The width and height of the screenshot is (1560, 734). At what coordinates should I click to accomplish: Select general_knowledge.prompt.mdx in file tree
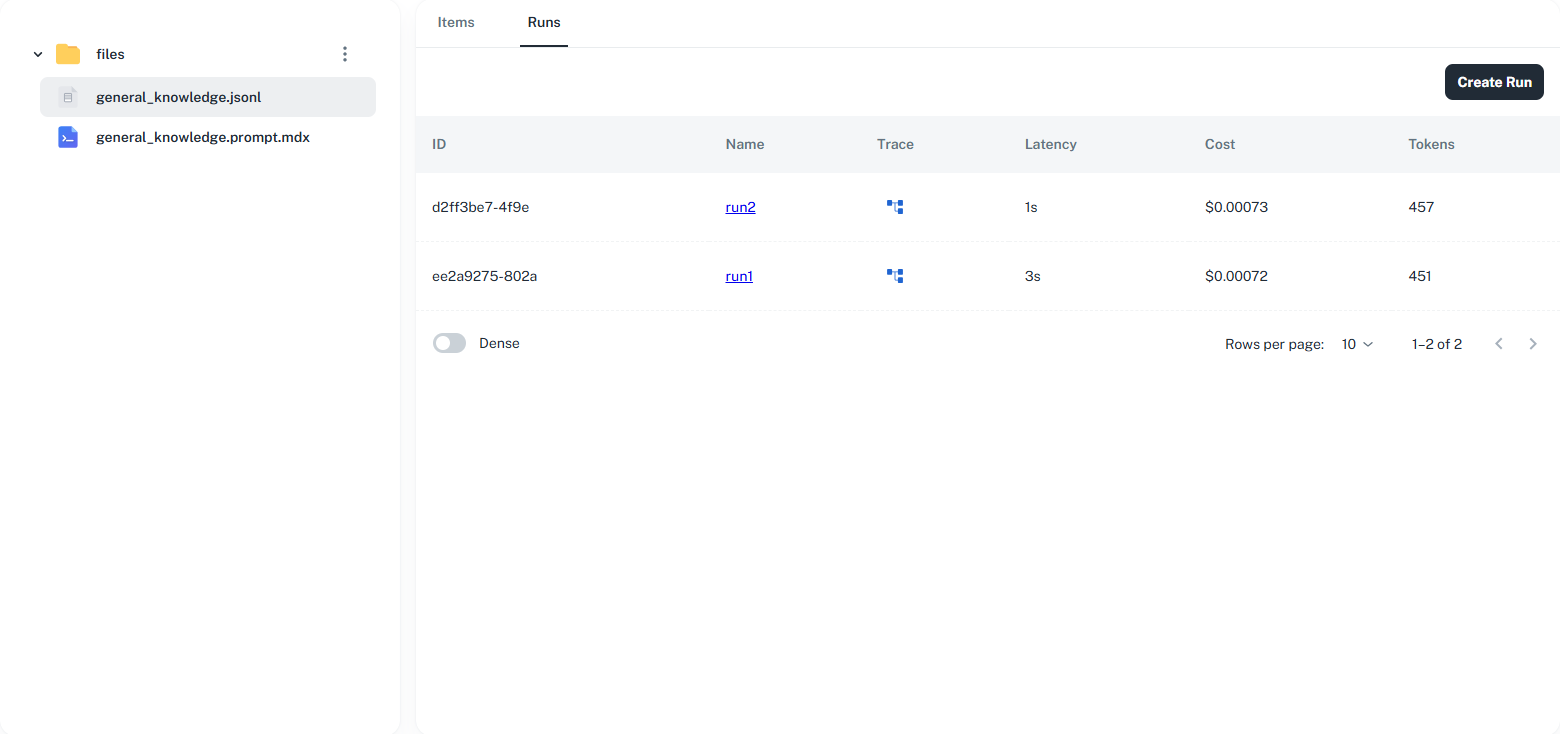coord(203,138)
